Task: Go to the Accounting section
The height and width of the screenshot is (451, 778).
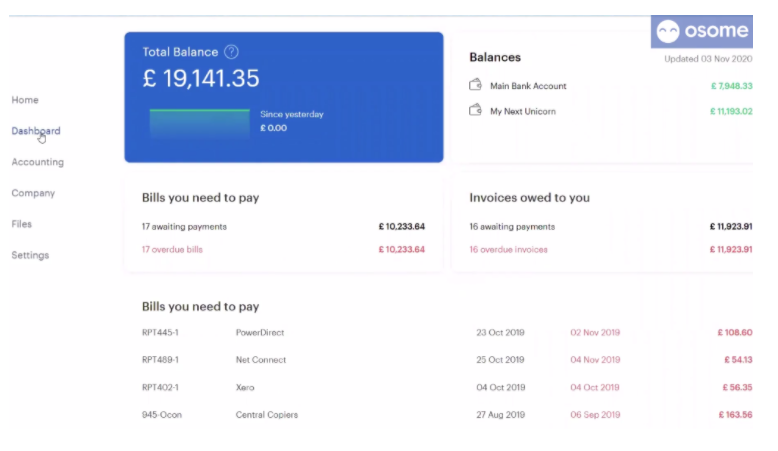Action: pos(37,162)
